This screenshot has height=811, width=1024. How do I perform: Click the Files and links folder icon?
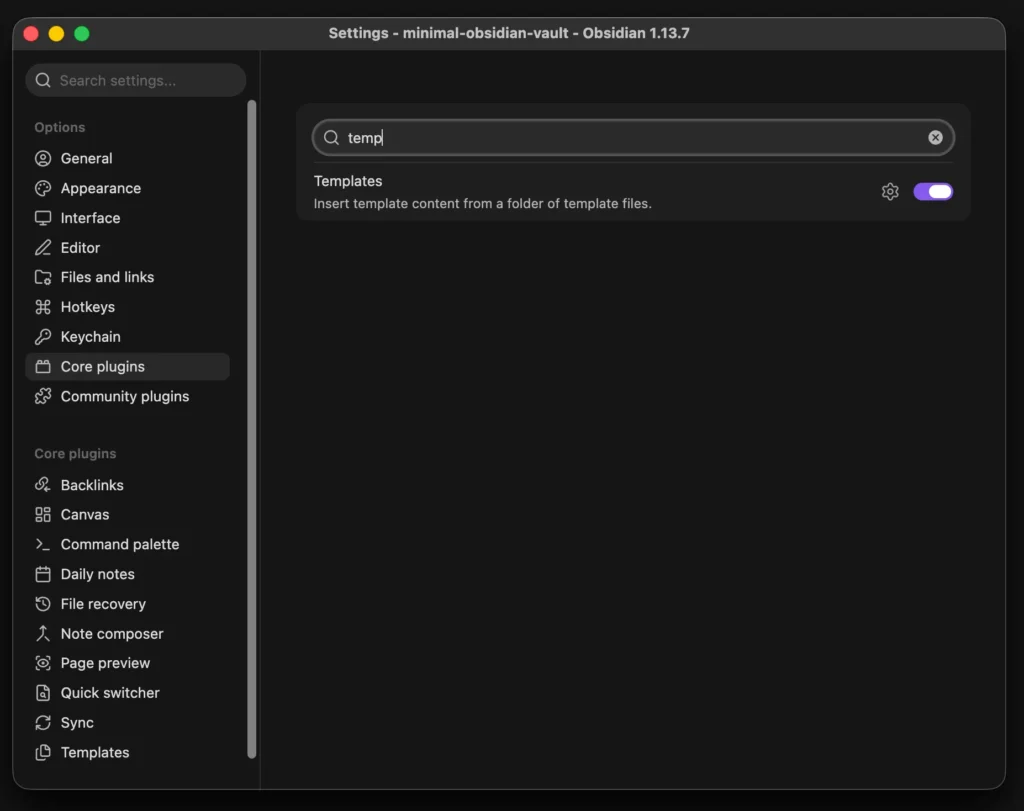coord(43,278)
